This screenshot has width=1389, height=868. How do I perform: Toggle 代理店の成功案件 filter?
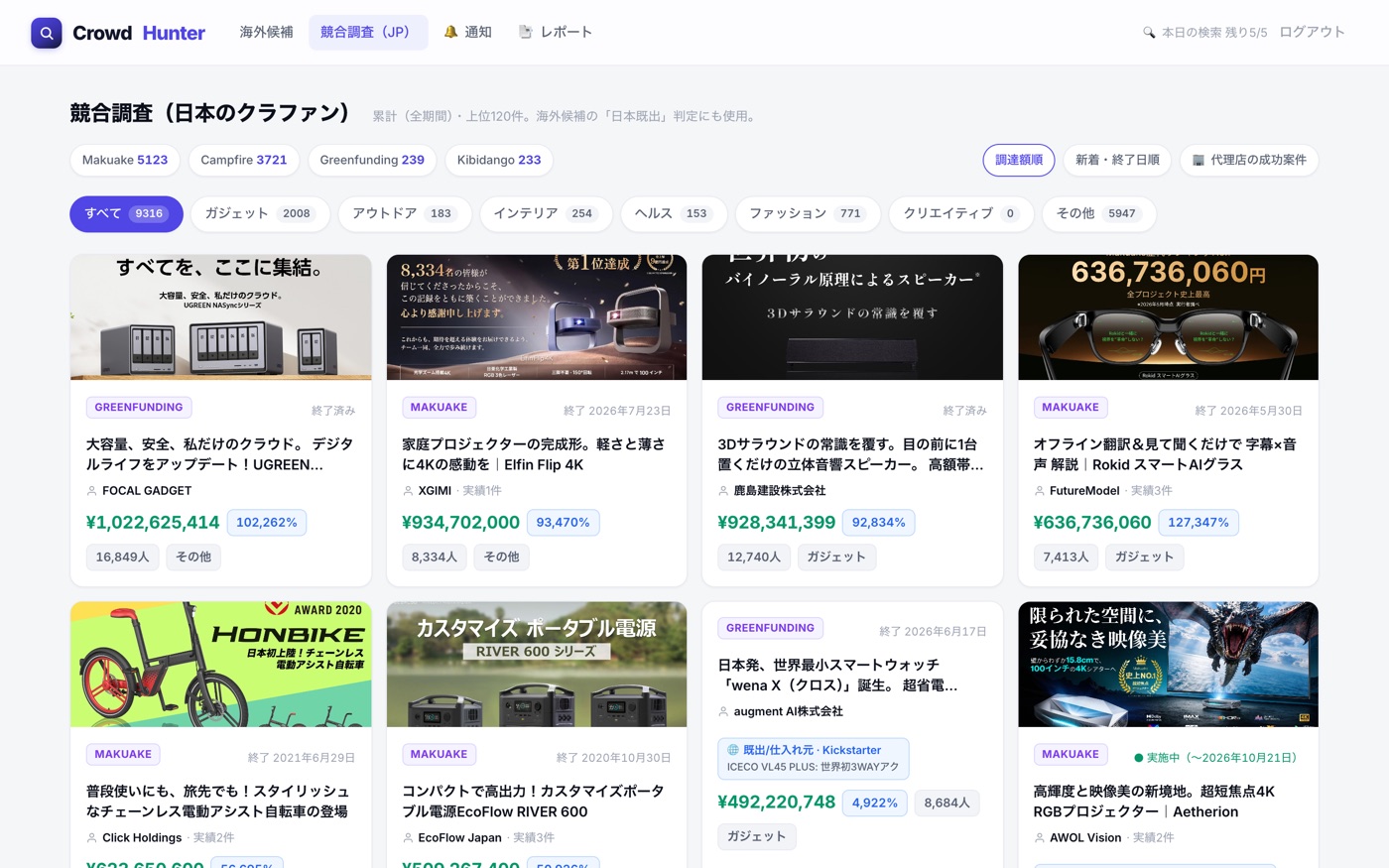click(1249, 160)
